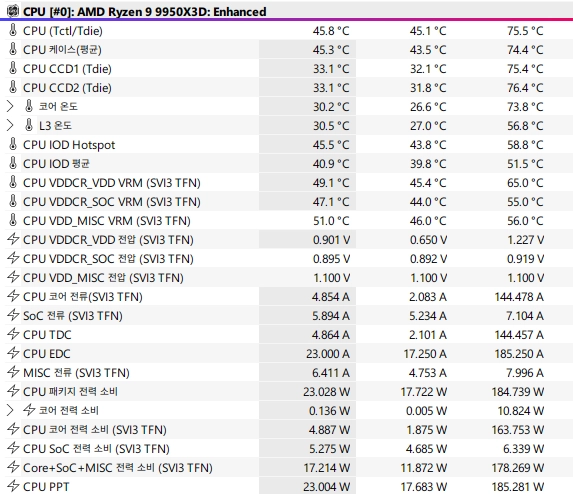Click lightning icon for CPU VDDCR_SOC 전압
Image resolution: width=573 pixels, height=494 pixels.
tap(13, 258)
